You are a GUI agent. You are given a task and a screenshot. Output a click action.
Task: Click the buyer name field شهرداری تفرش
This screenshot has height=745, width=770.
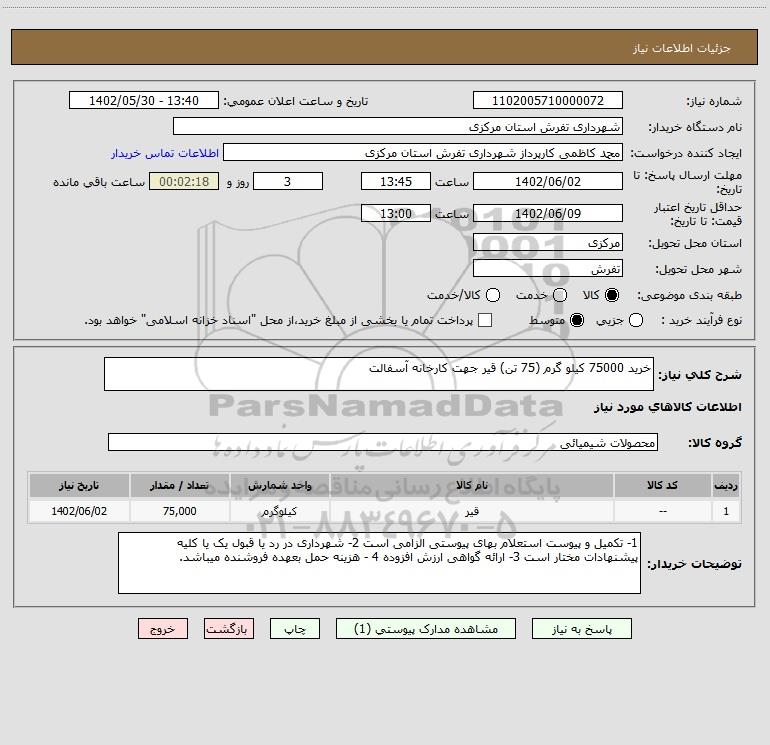398,127
